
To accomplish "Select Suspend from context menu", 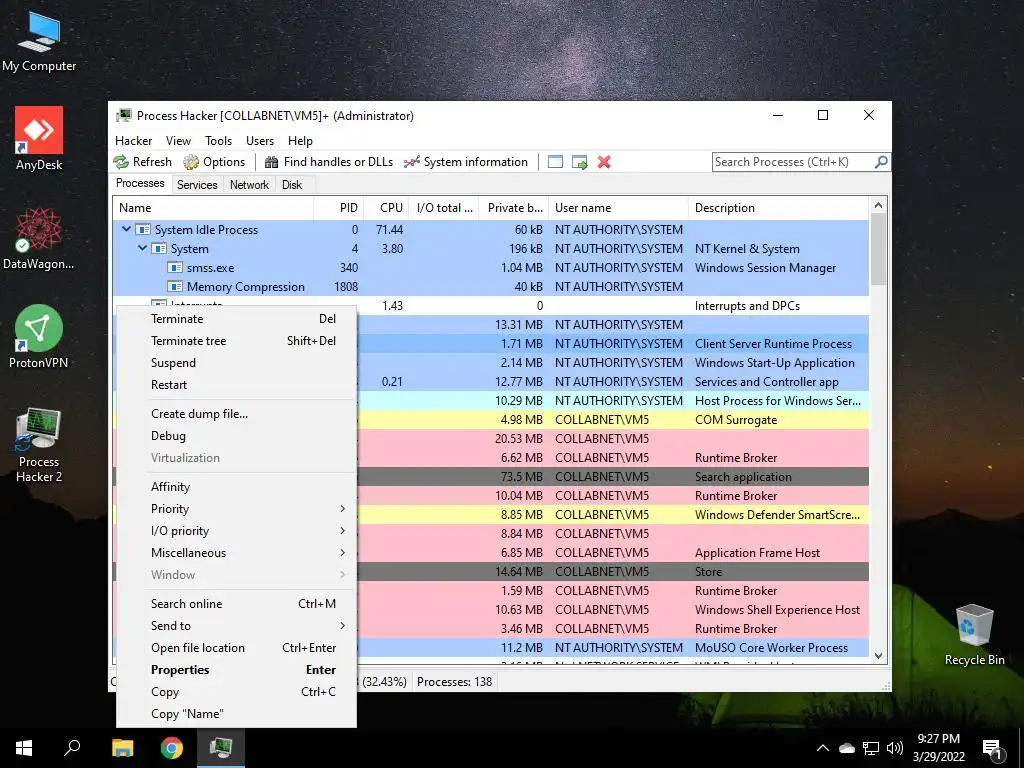I will pyautogui.click(x=236, y=362).
